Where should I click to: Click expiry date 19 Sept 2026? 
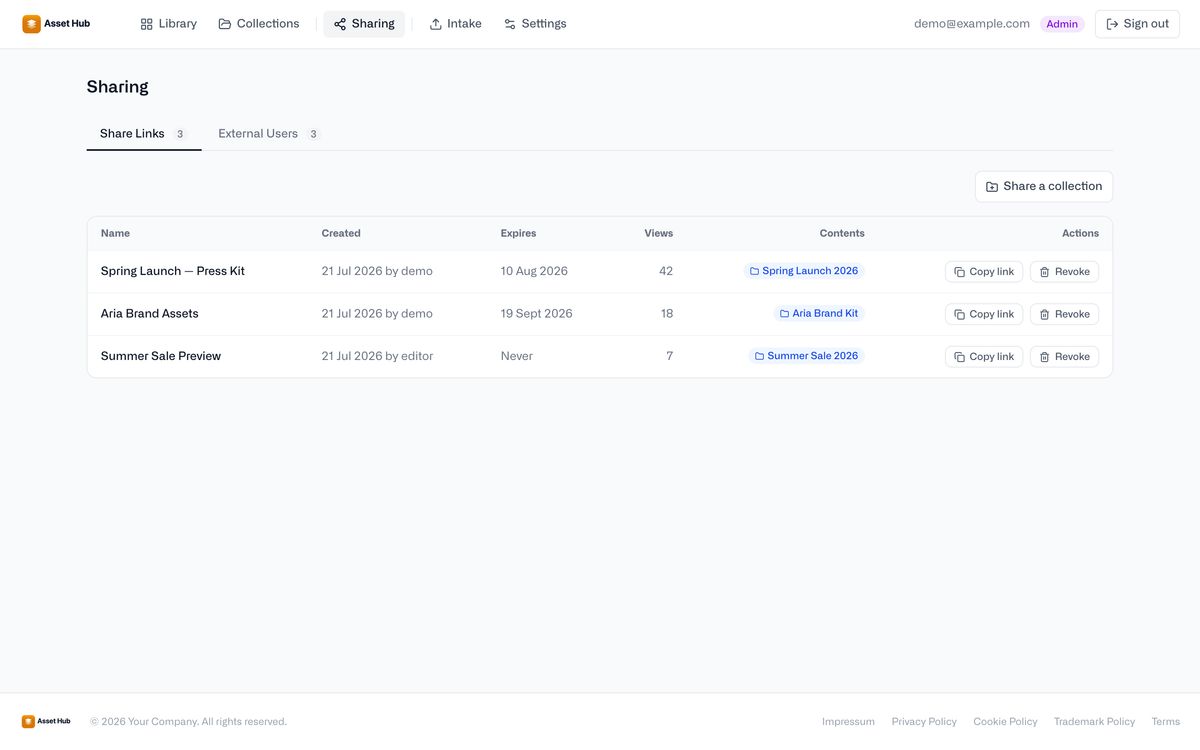click(x=537, y=313)
